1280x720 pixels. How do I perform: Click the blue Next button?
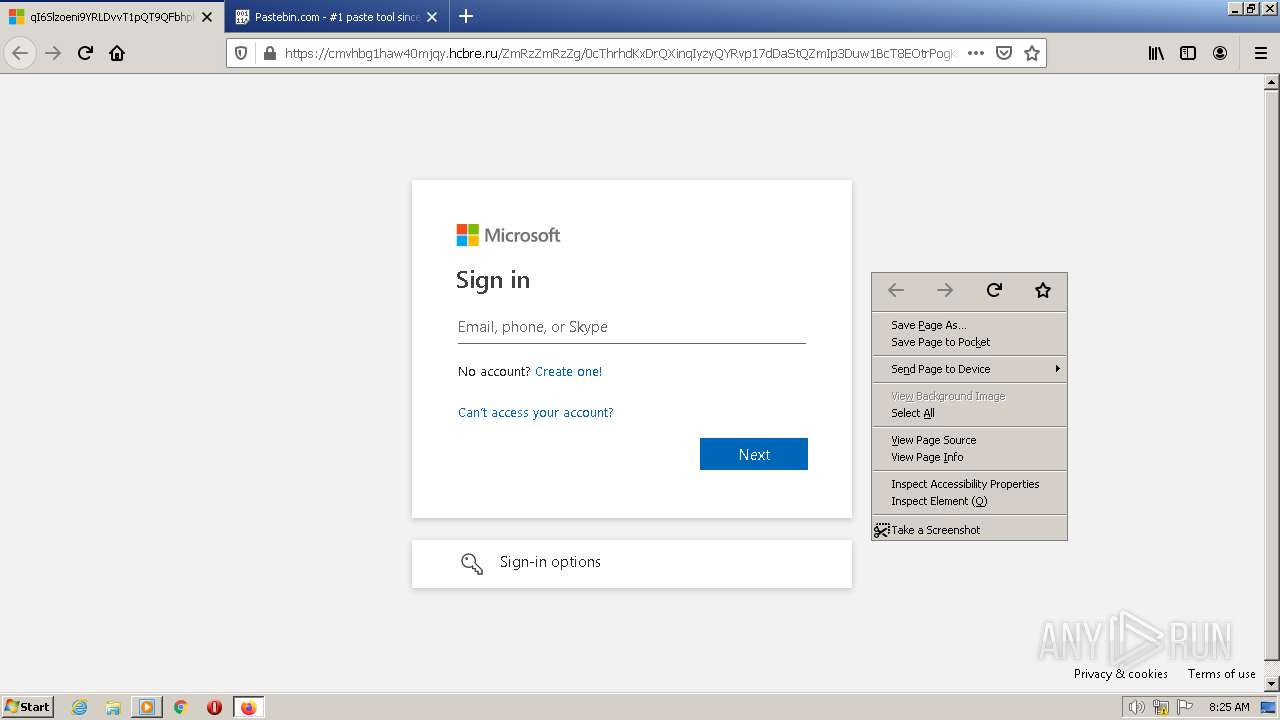click(754, 454)
